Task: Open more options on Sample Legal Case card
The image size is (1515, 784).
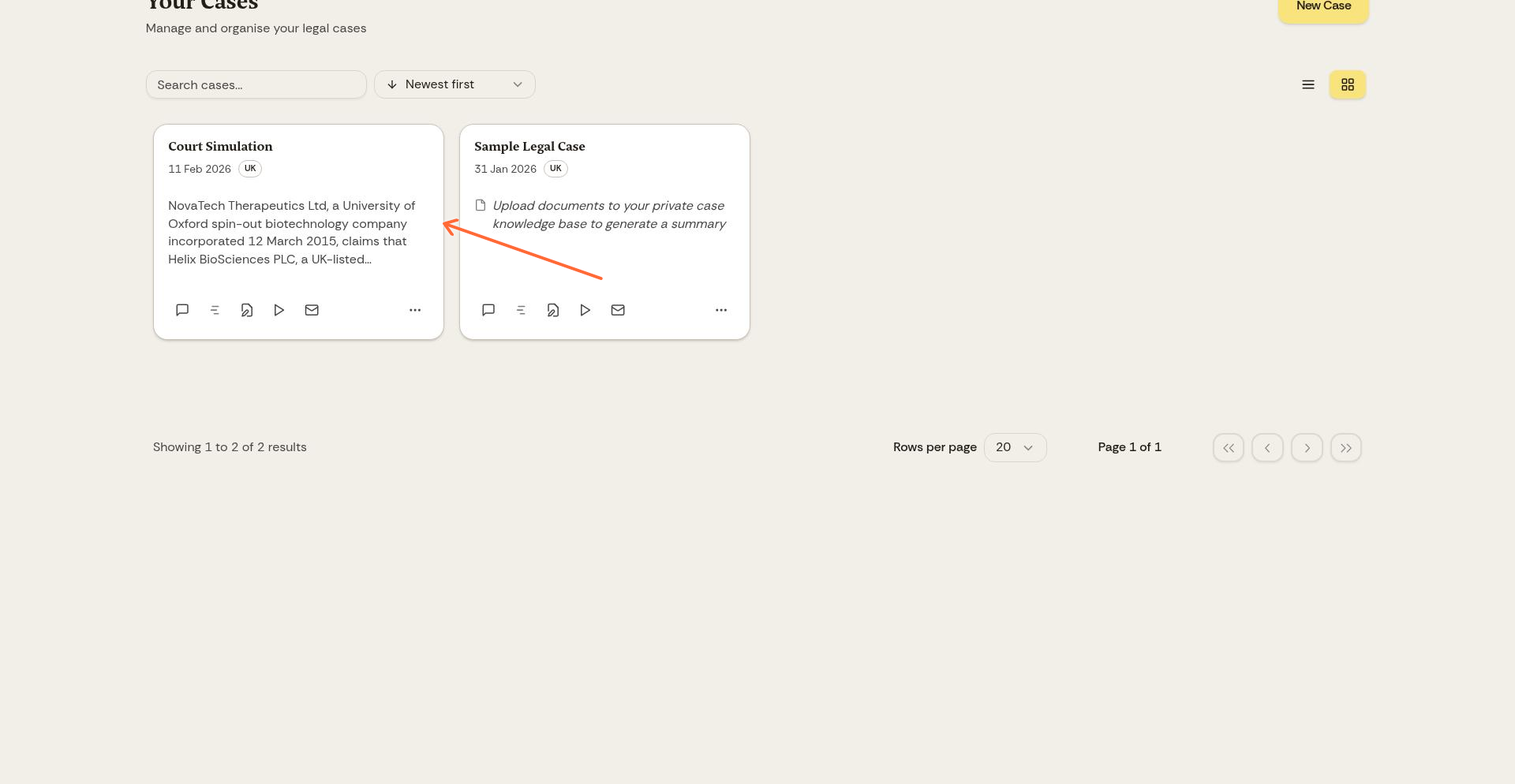Action: pyautogui.click(x=721, y=310)
